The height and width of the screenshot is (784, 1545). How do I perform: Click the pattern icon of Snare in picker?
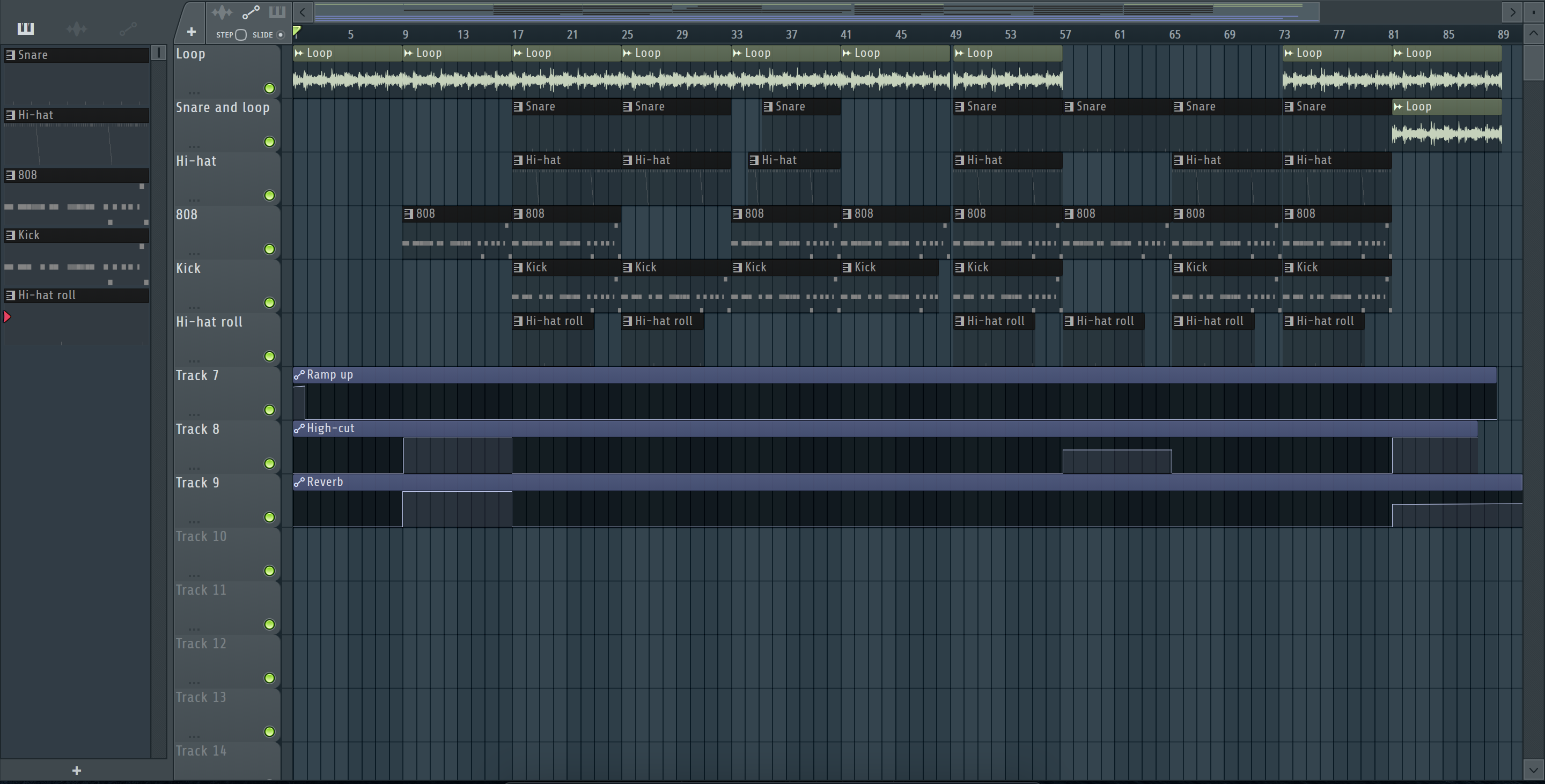10,55
